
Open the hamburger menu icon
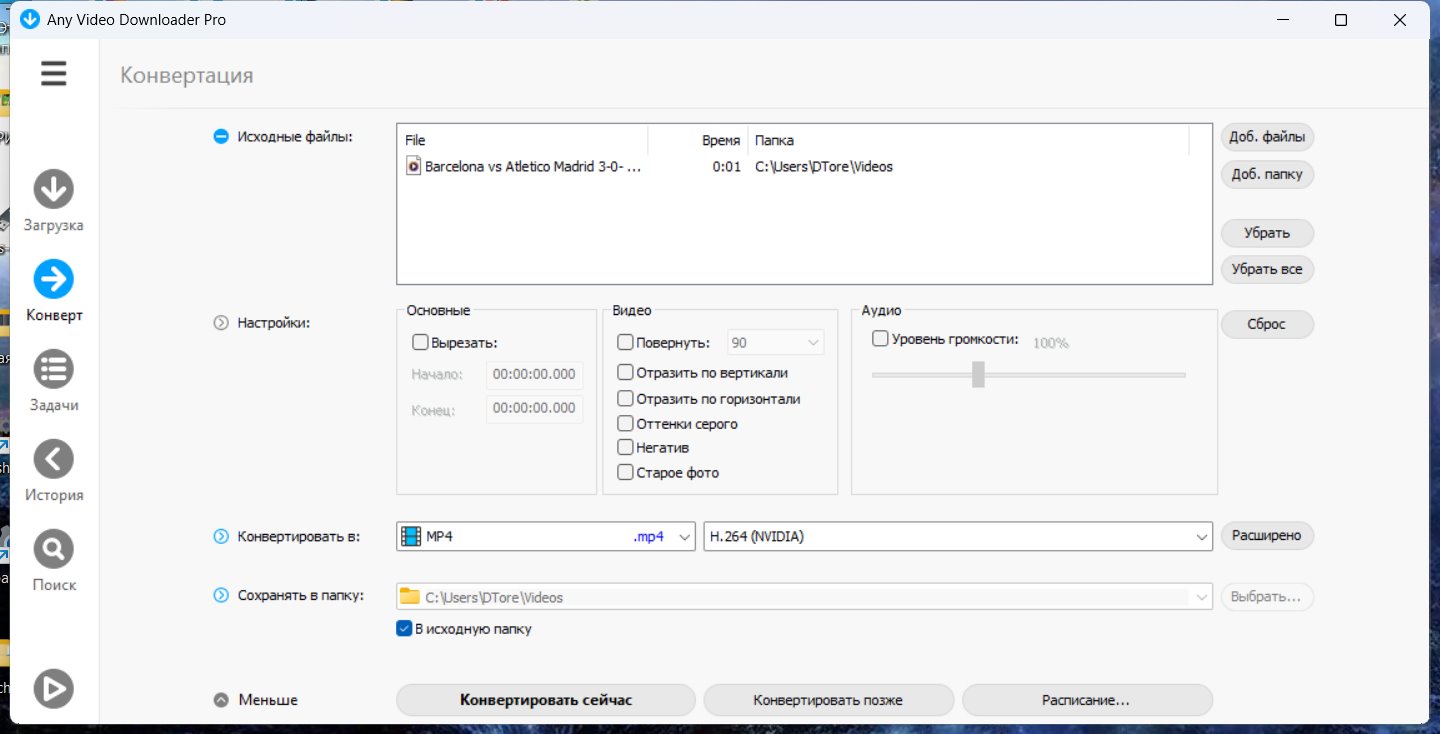(x=54, y=73)
